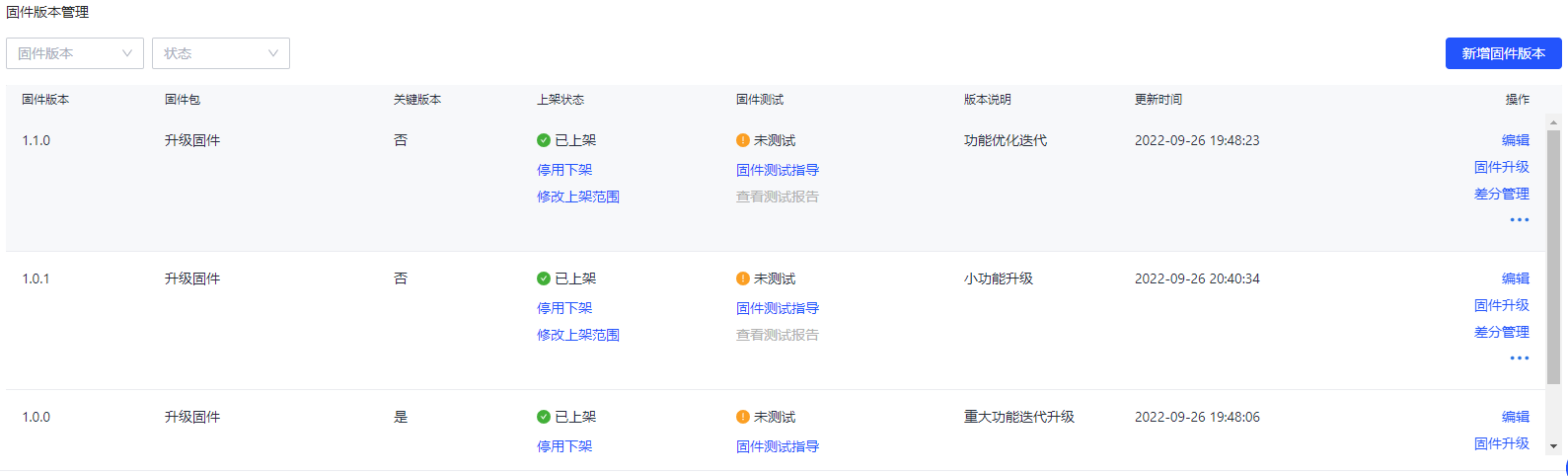The width and height of the screenshot is (1568, 476).
Task: Click 修改上架范围 for version 1.0.1
Action: 578,335
